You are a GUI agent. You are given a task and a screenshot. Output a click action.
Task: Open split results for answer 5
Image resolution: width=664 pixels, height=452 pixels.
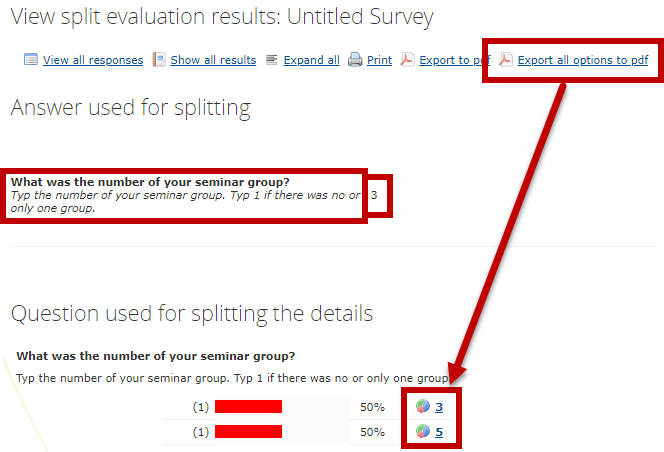coord(439,432)
